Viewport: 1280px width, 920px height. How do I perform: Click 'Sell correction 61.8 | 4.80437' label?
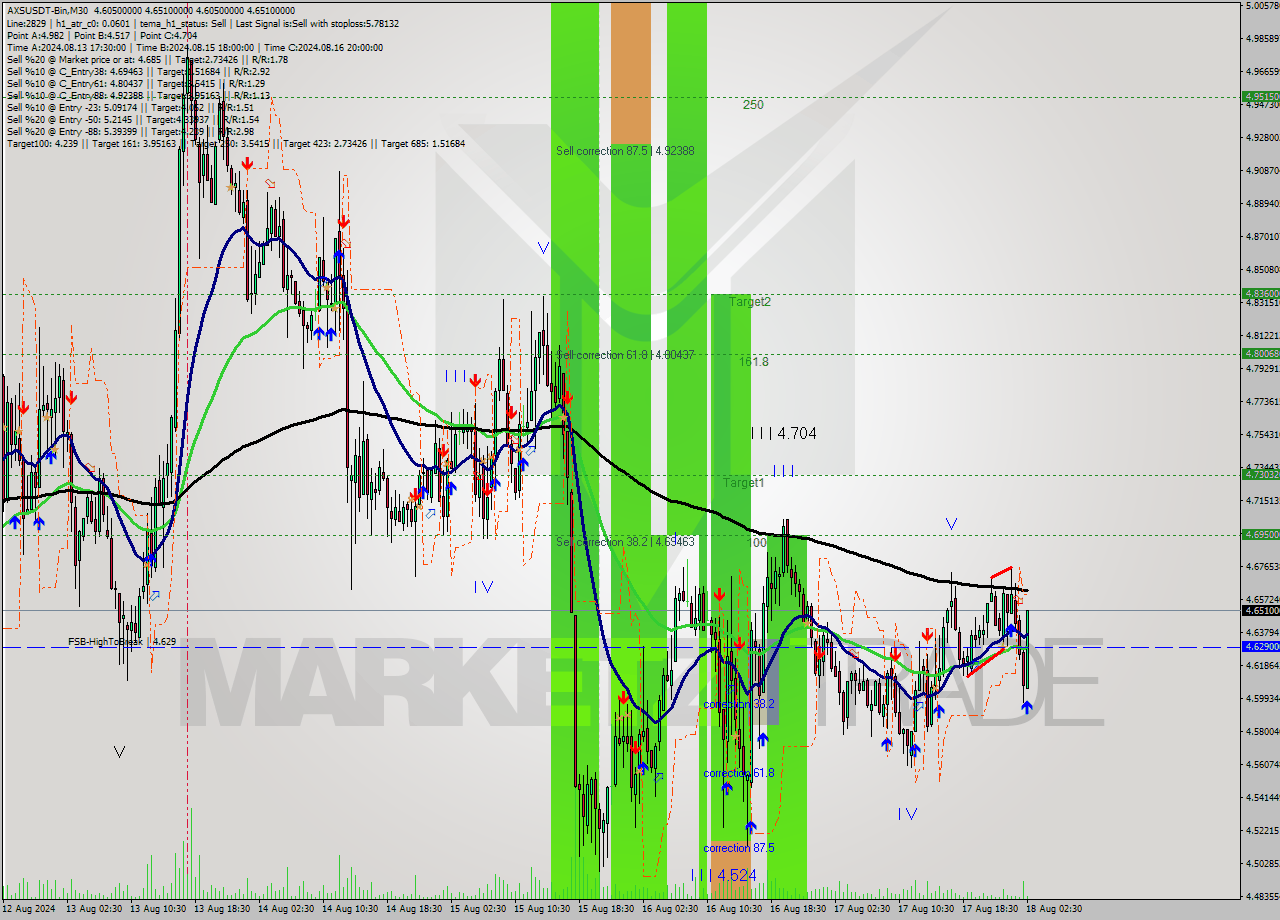click(x=625, y=355)
